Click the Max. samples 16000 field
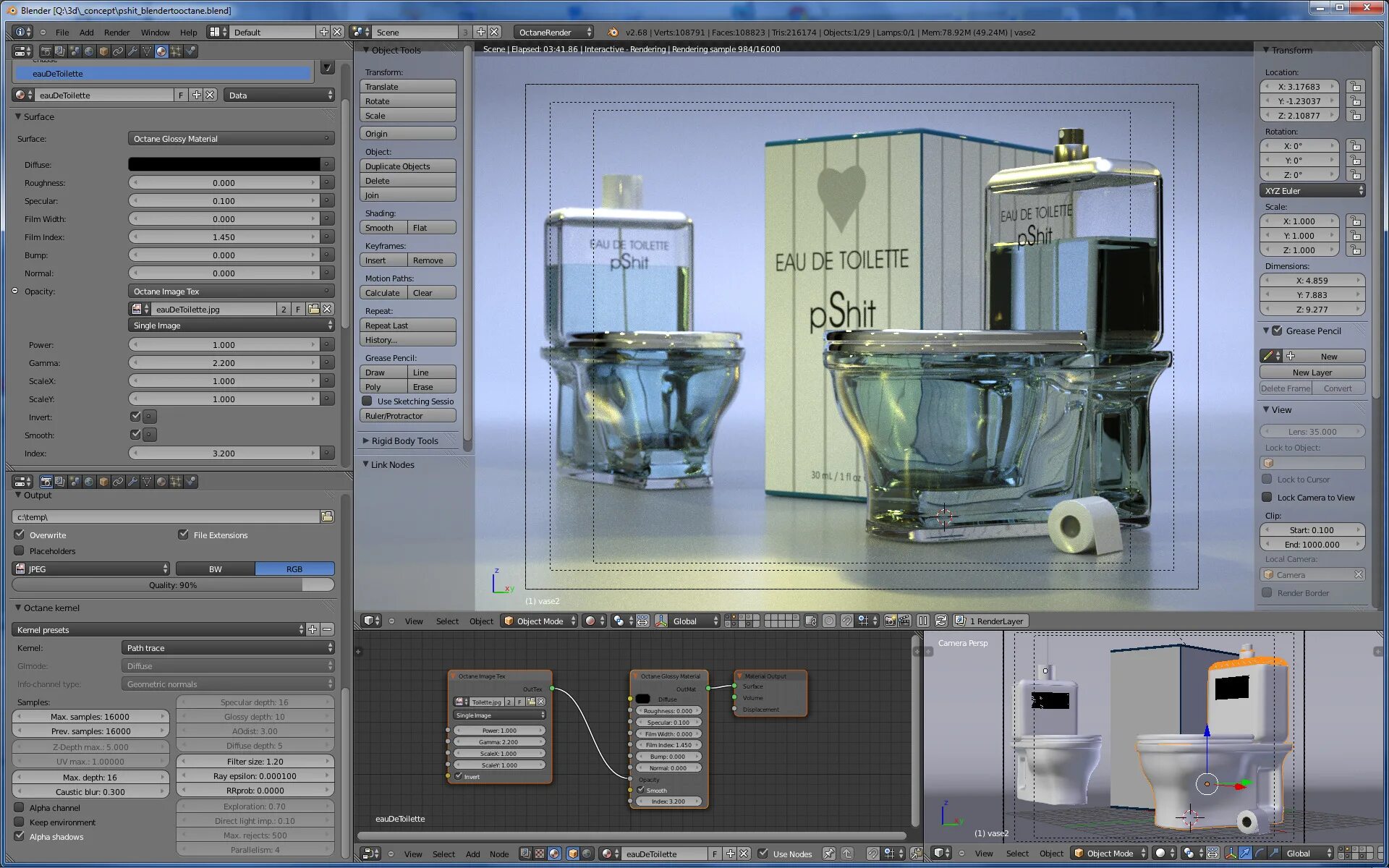This screenshot has width=1389, height=868. (90, 717)
